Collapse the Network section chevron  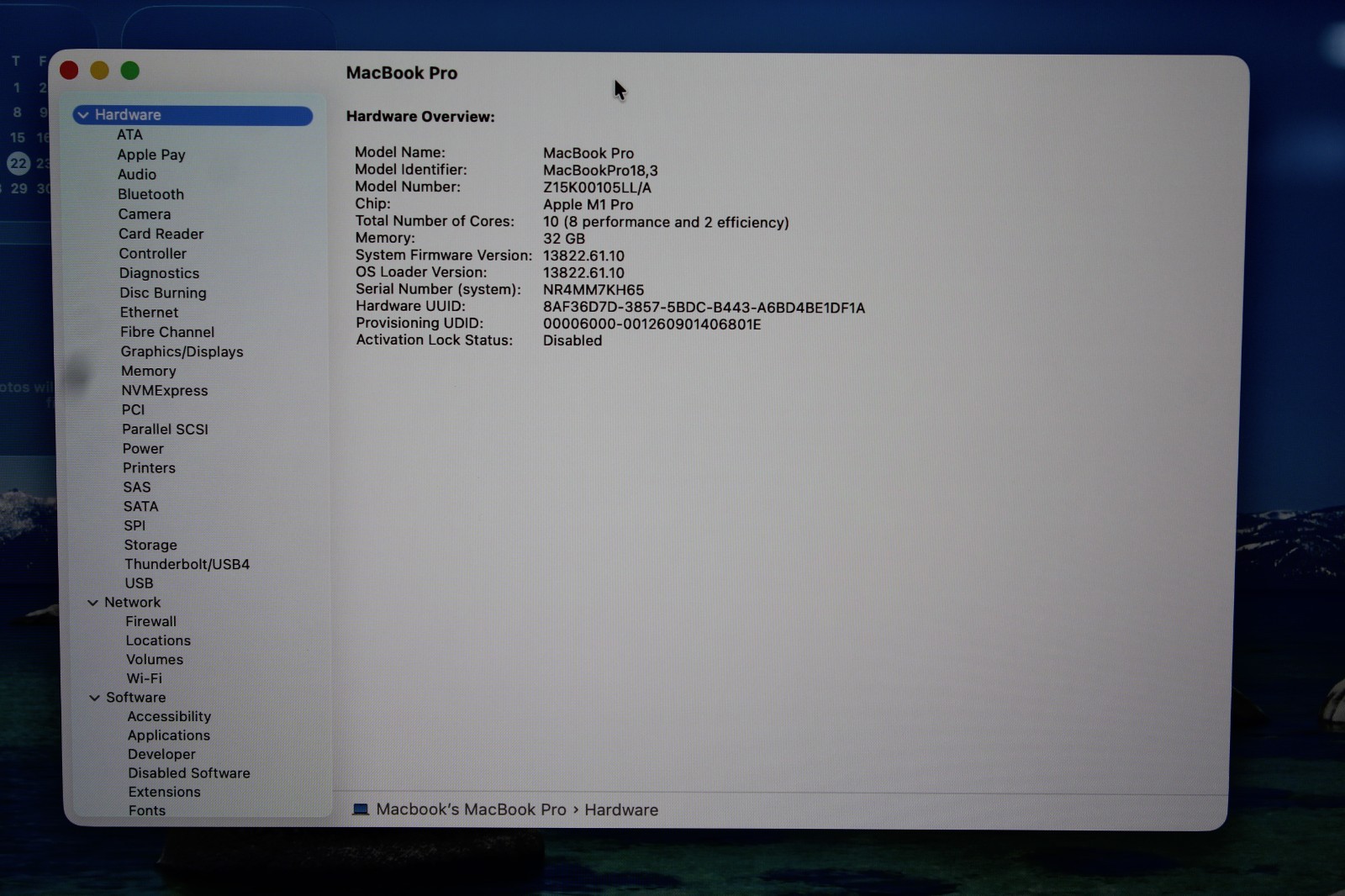[92, 603]
